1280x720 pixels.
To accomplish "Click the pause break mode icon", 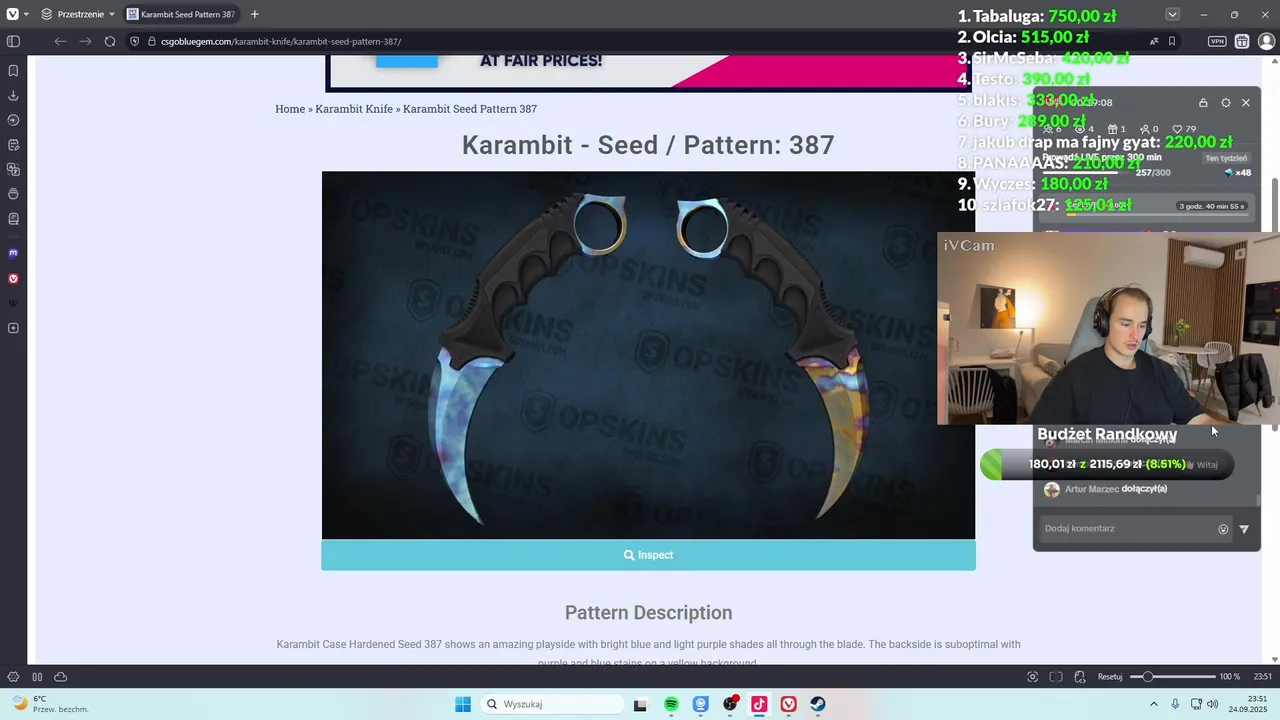I will (x=37, y=677).
